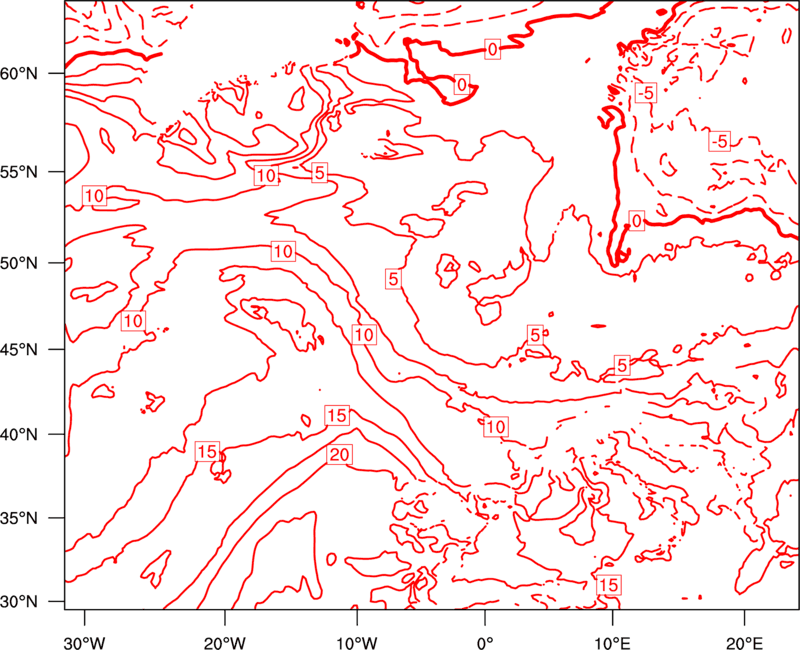800x650 pixels.
Task: Click the 60°N latitude axis label
Action: tap(19, 74)
